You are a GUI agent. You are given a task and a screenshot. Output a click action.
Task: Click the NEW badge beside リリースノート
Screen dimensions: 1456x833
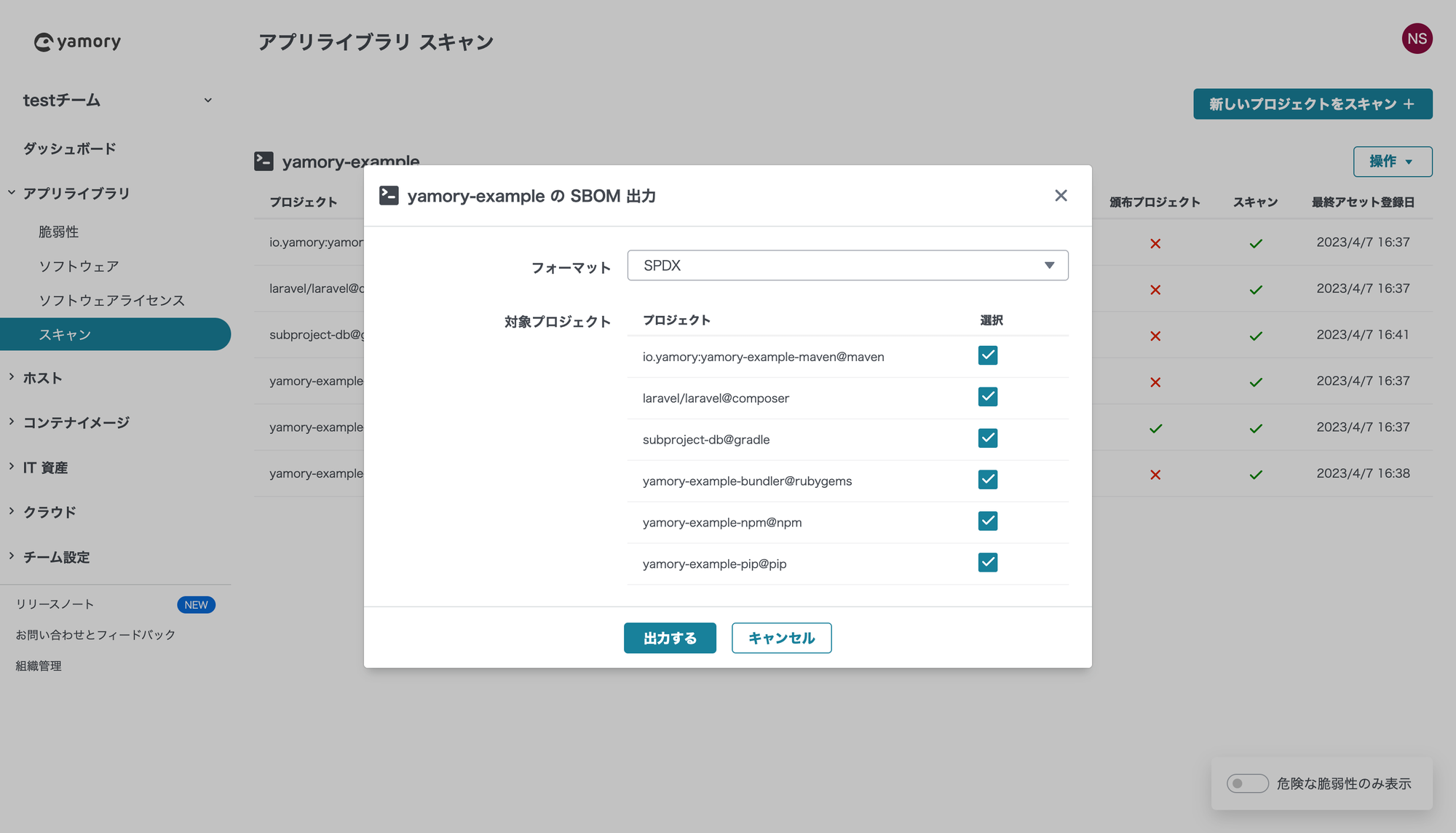pyautogui.click(x=196, y=605)
